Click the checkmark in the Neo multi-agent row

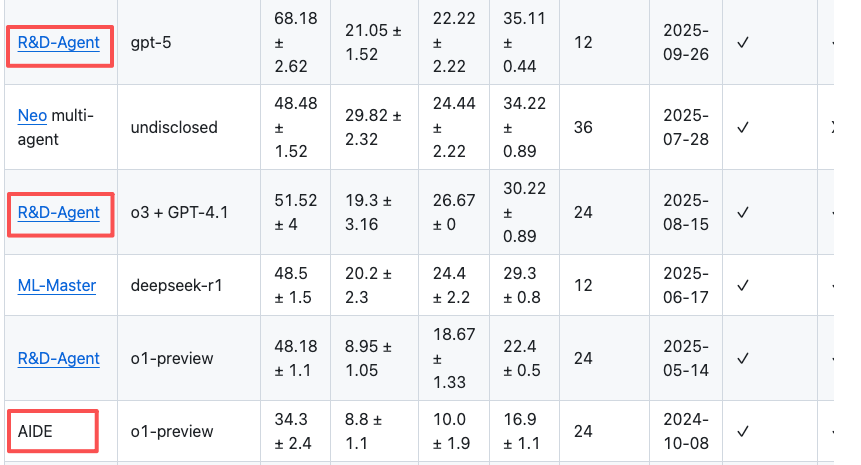coord(743,128)
